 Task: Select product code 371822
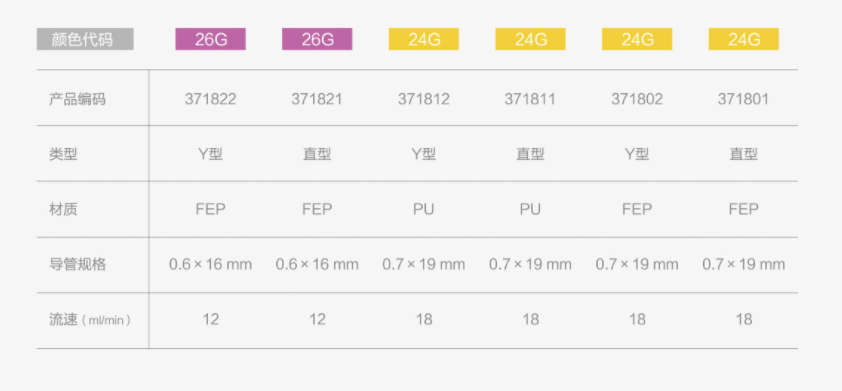(210, 99)
